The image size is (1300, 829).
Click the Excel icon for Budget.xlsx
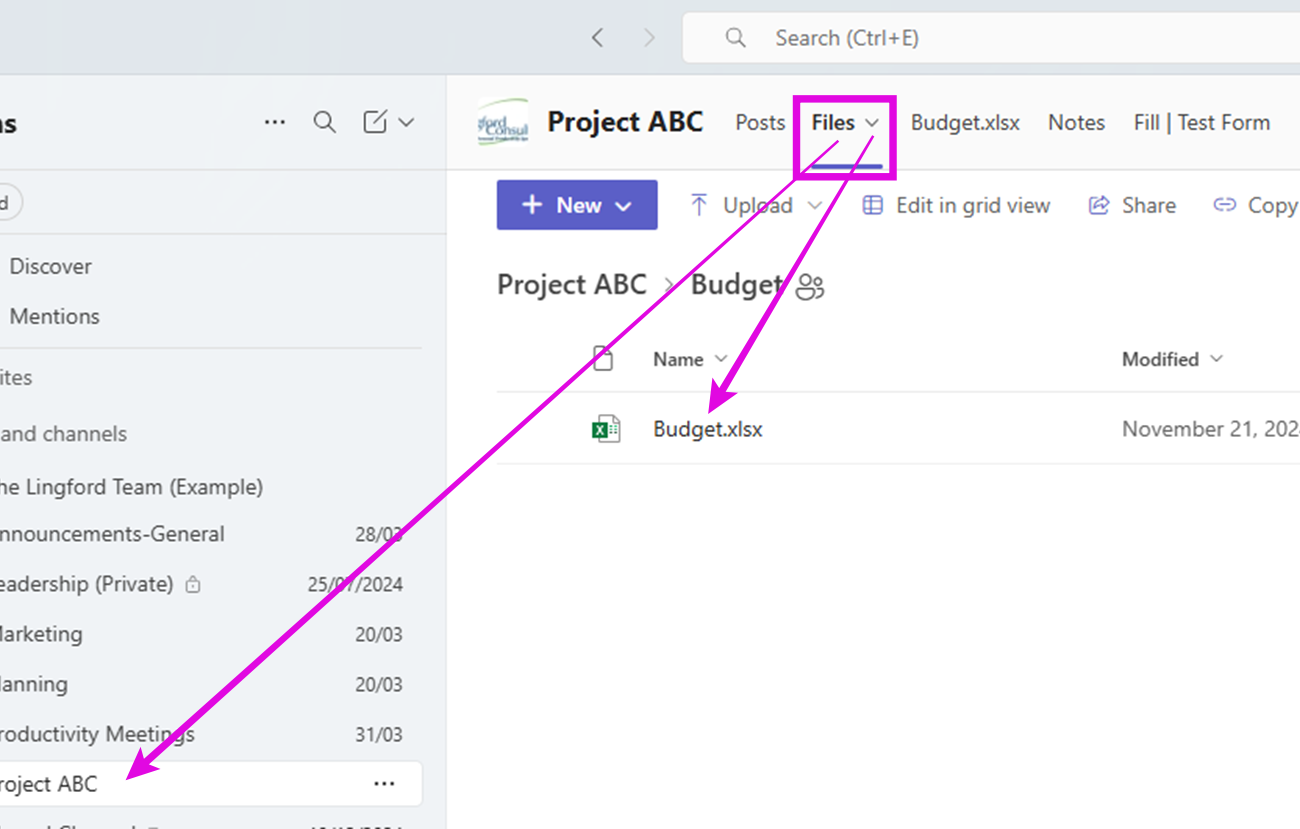point(605,429)
